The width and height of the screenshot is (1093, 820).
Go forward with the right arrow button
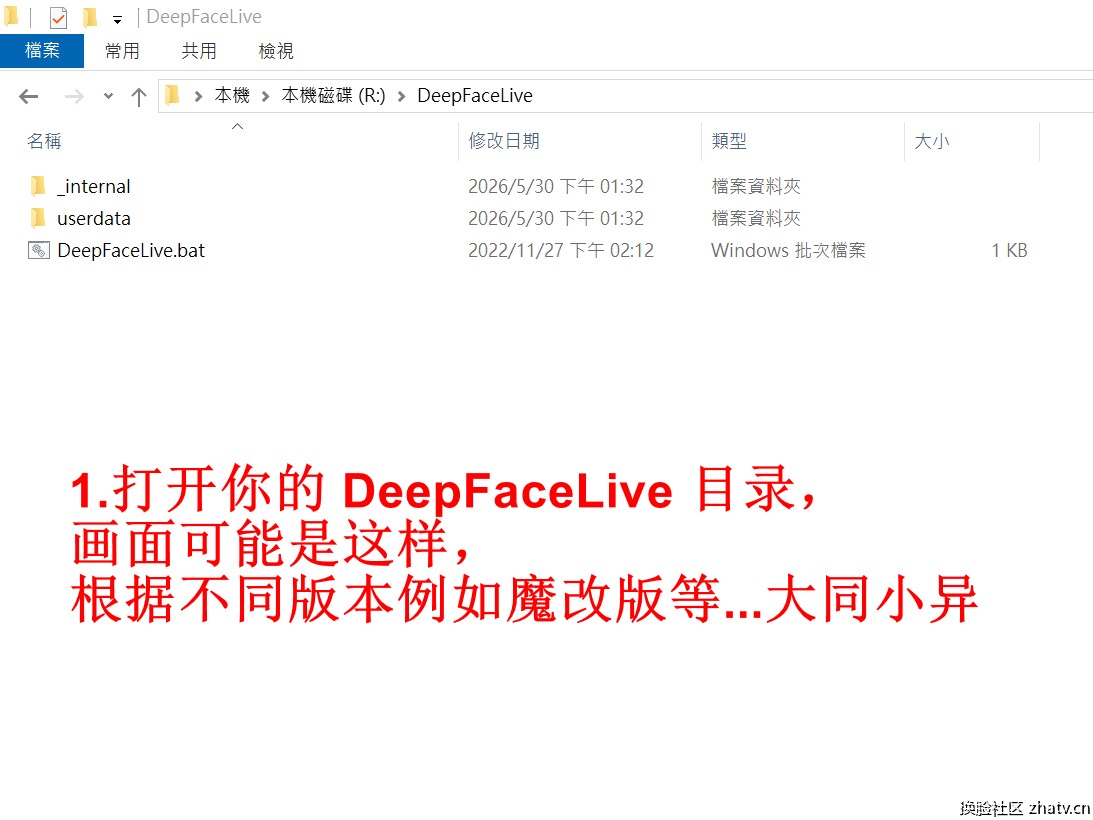pyautogui.click(x=73, y=96)
